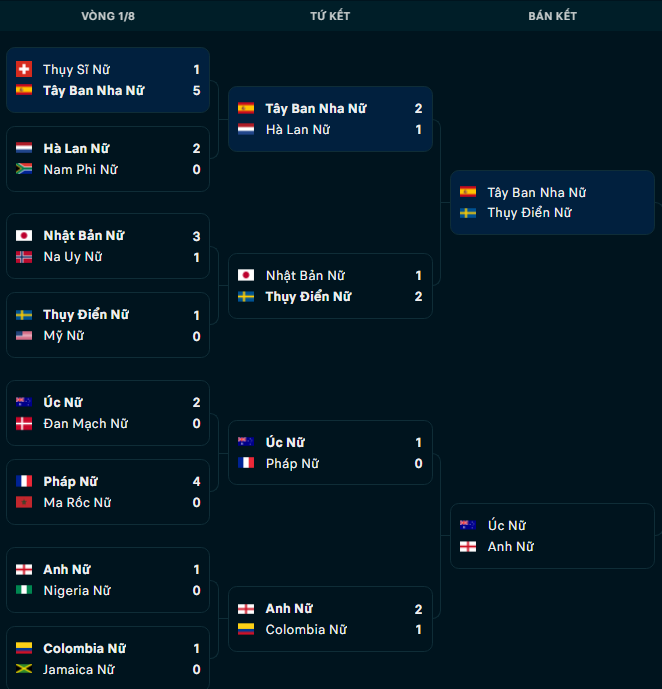Click the Hà Lan Nữ team name in round of 16
This screenshot has height=689, width=662.
coord(76,149)
